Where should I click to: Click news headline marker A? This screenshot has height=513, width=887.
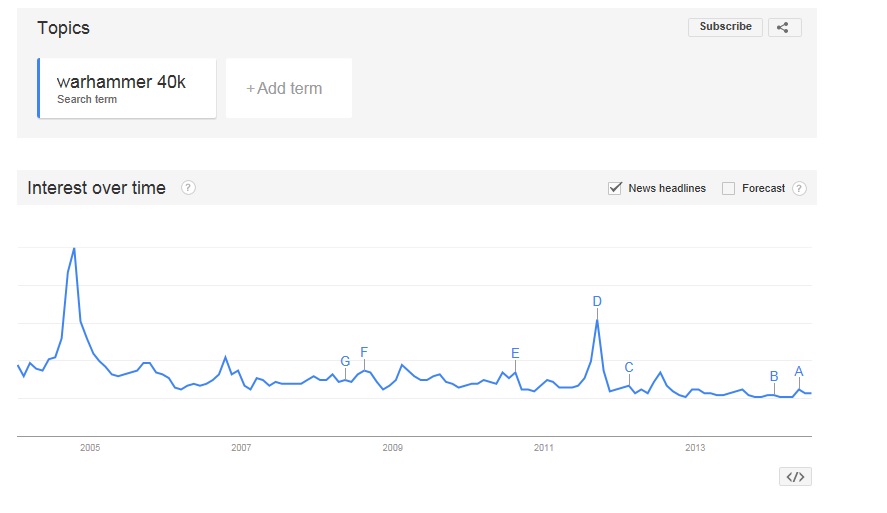pos(799,372)
